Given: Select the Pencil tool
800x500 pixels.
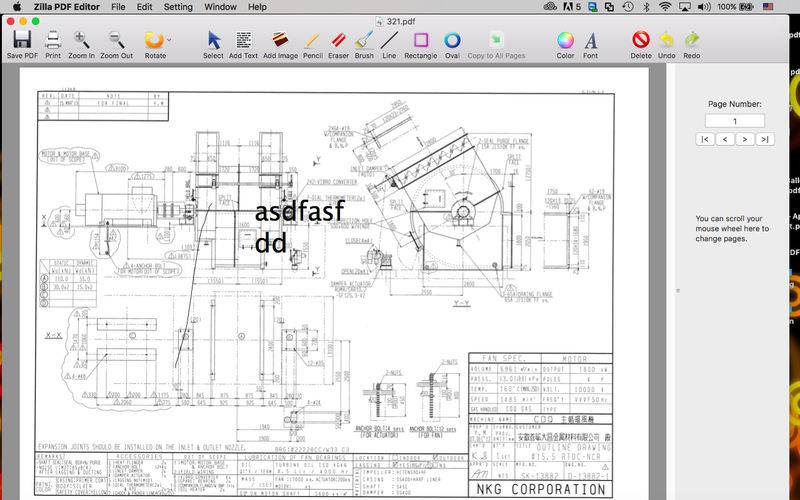Looking at the screenshot, I should click(x=312, y=40).
